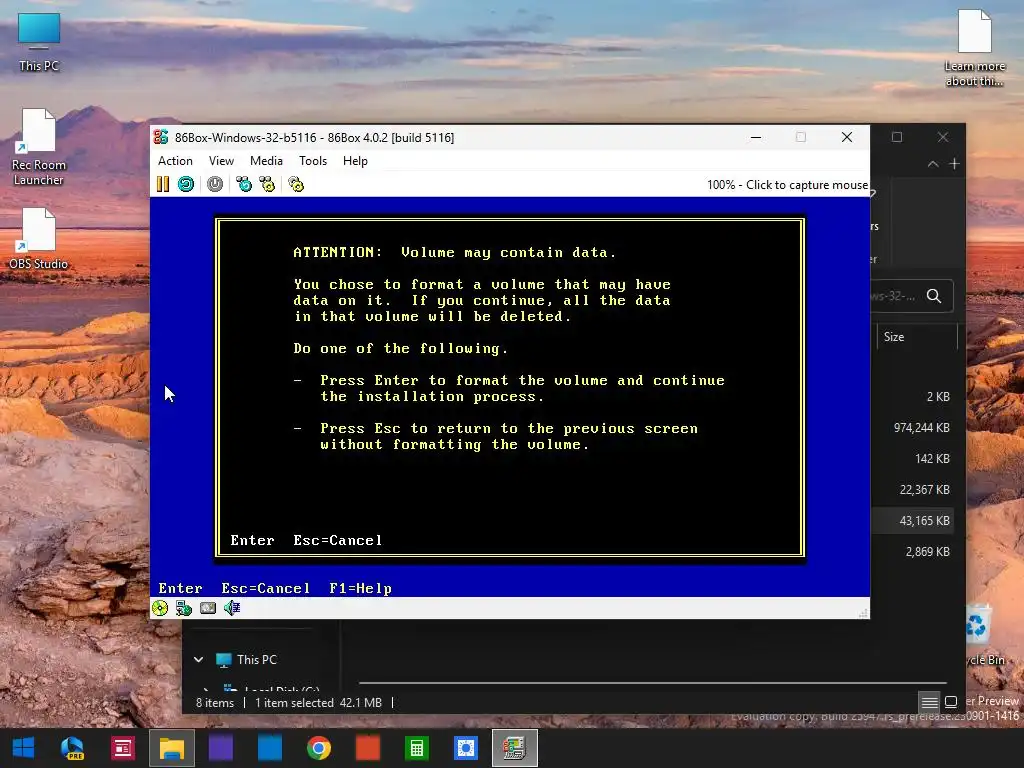
Task: Send Ctrl+Alt+Esc using the yellow toolbar icon
Action: point(267,184)
